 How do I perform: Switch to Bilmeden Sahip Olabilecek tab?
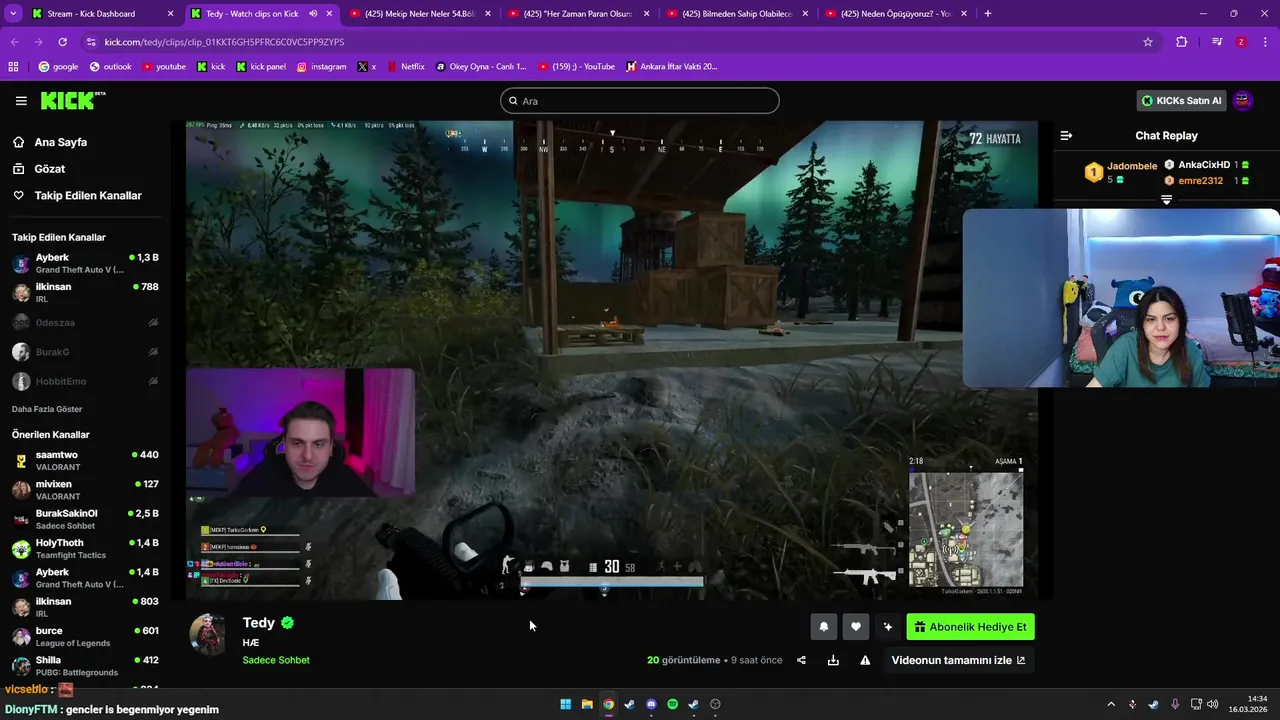pos(738,14)
